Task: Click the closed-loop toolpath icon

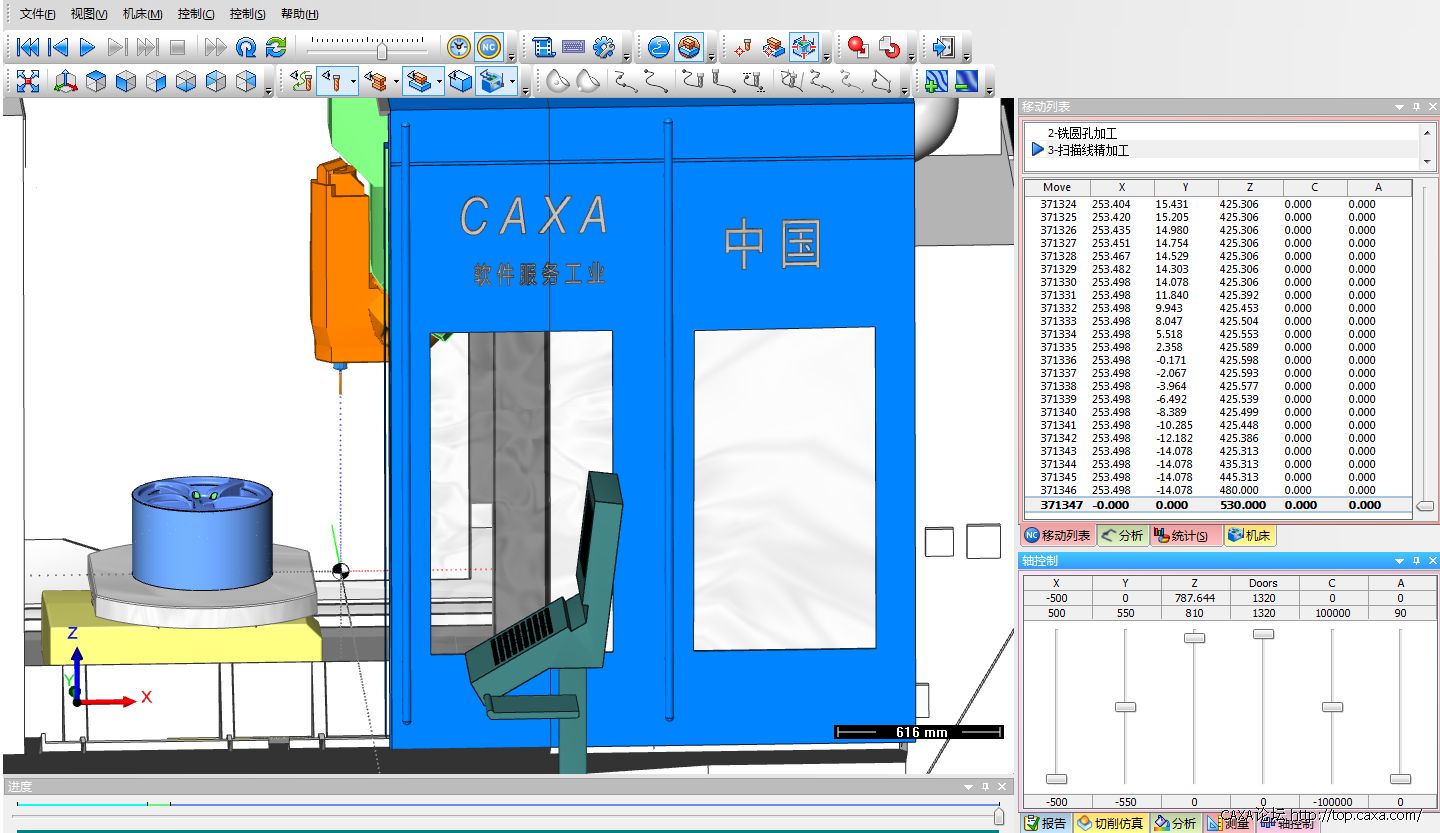Action: pyautogui.click(x=881, y=81)
